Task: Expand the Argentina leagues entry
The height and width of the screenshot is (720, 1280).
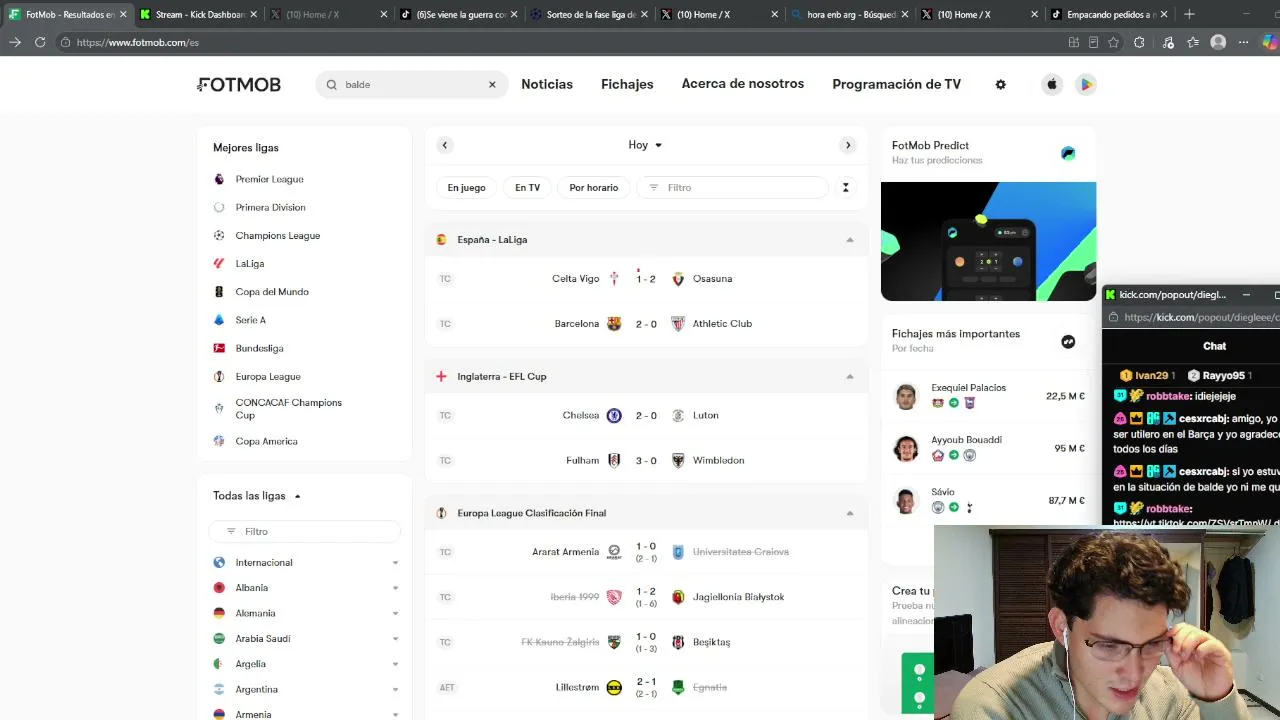Action: (x=395, y=690)
